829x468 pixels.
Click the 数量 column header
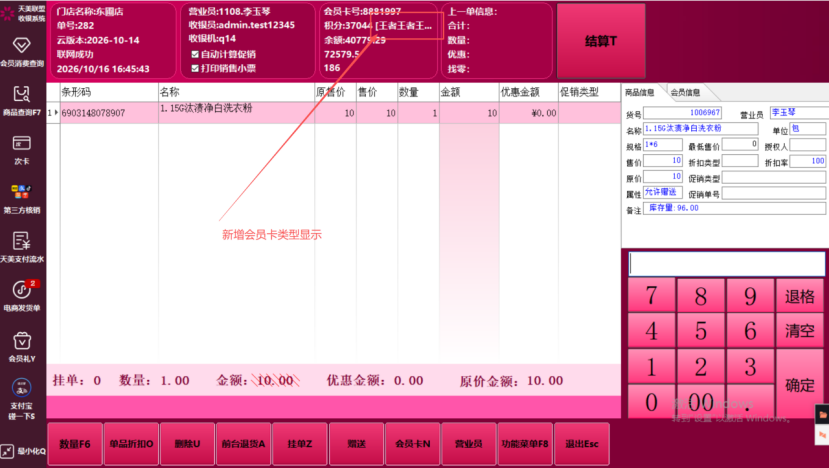pos(418,92)
